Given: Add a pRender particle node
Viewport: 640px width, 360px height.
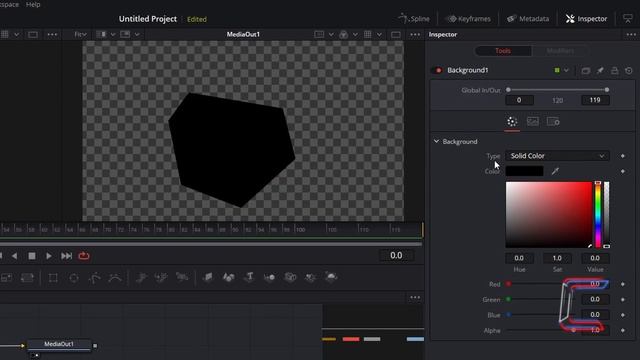Looking at the screenshot, I should click(x=182, y=278).
